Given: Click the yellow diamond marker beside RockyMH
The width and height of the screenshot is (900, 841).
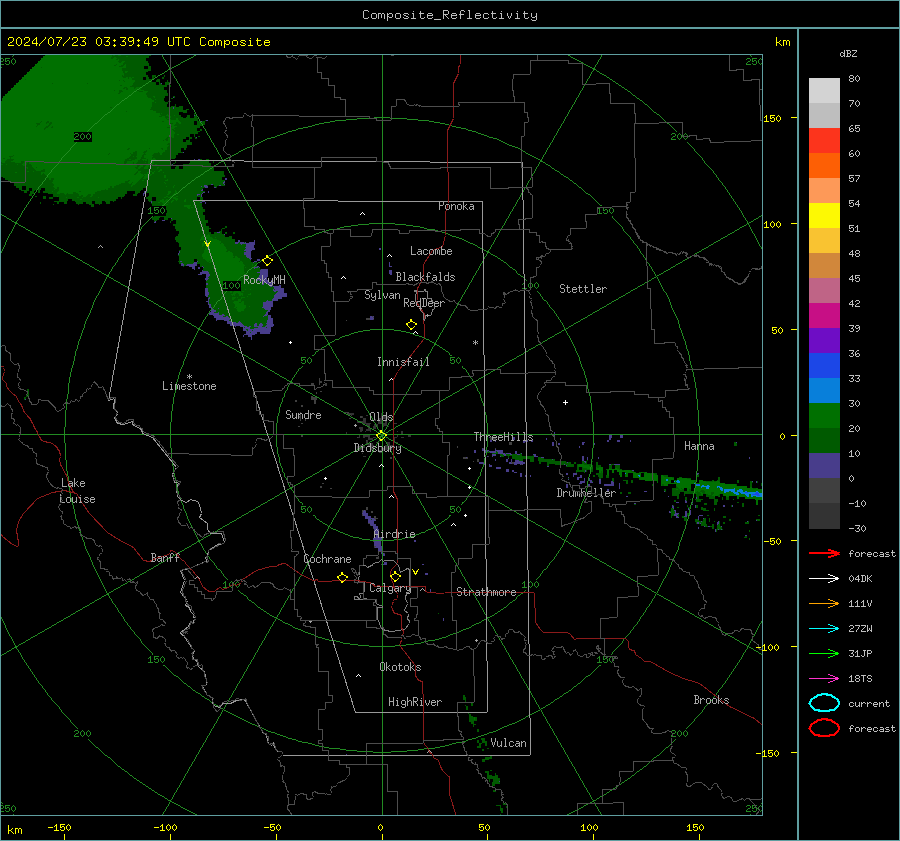Looking at the screenshot, I should 267,261.
